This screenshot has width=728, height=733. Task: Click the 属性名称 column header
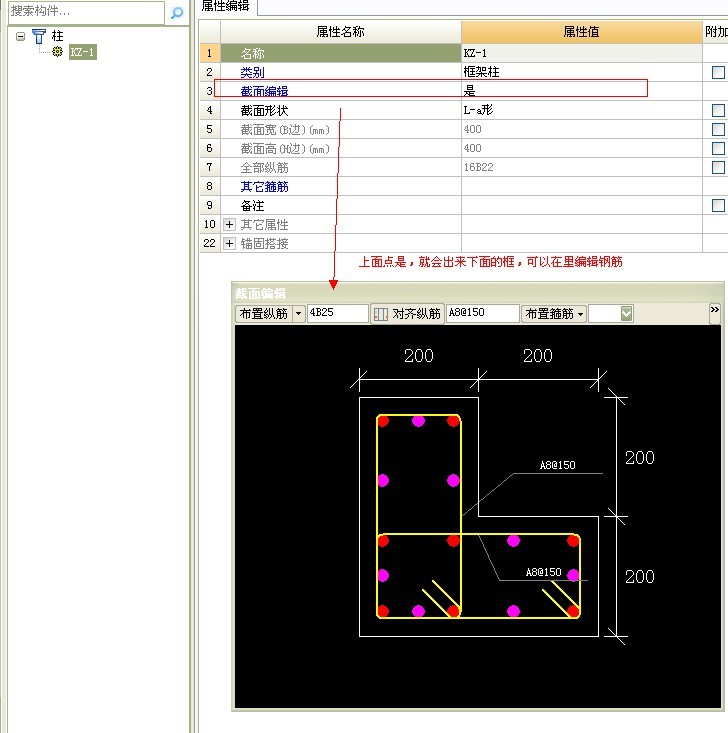tap(340, 32)
